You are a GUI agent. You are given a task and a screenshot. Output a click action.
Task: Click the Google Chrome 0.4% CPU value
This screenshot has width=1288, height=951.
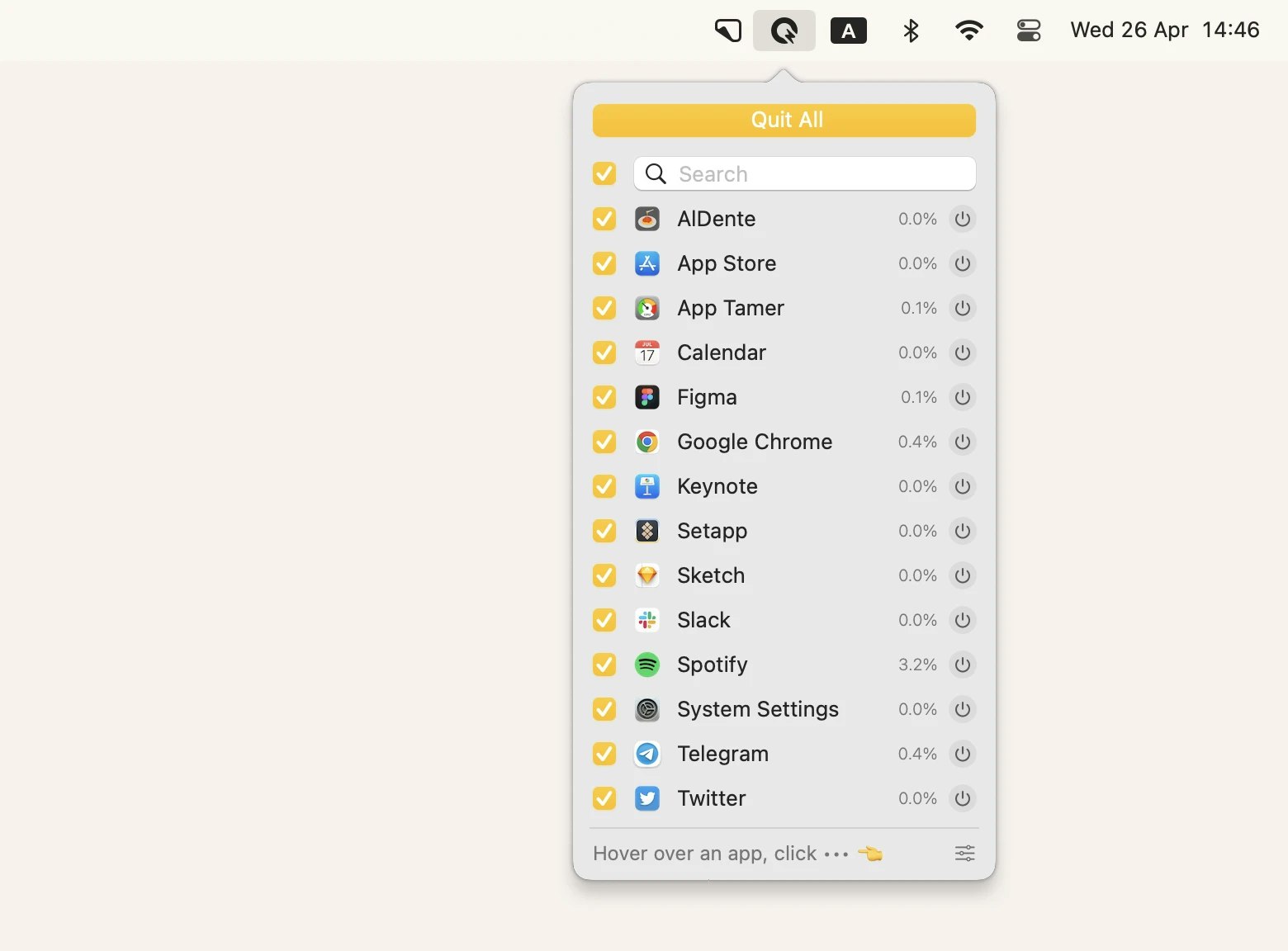917,442
